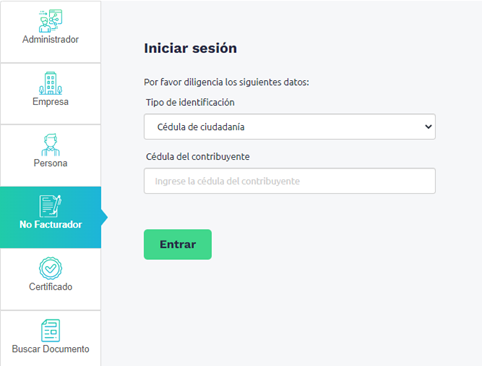Viewport: 482px width, 366px height.
Task: Select No Facturador tab label
Action: (50, 224)
